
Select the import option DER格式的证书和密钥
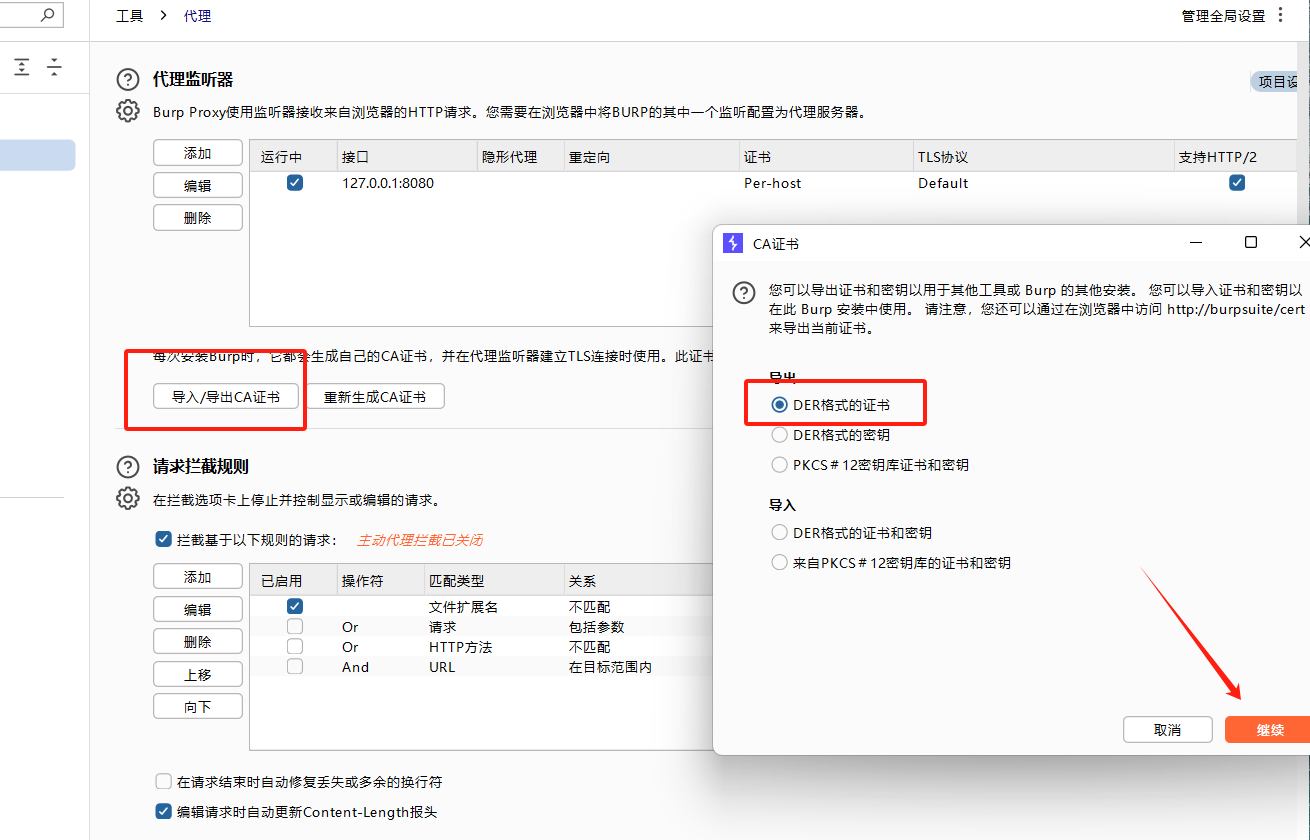(x=780, y=533)
